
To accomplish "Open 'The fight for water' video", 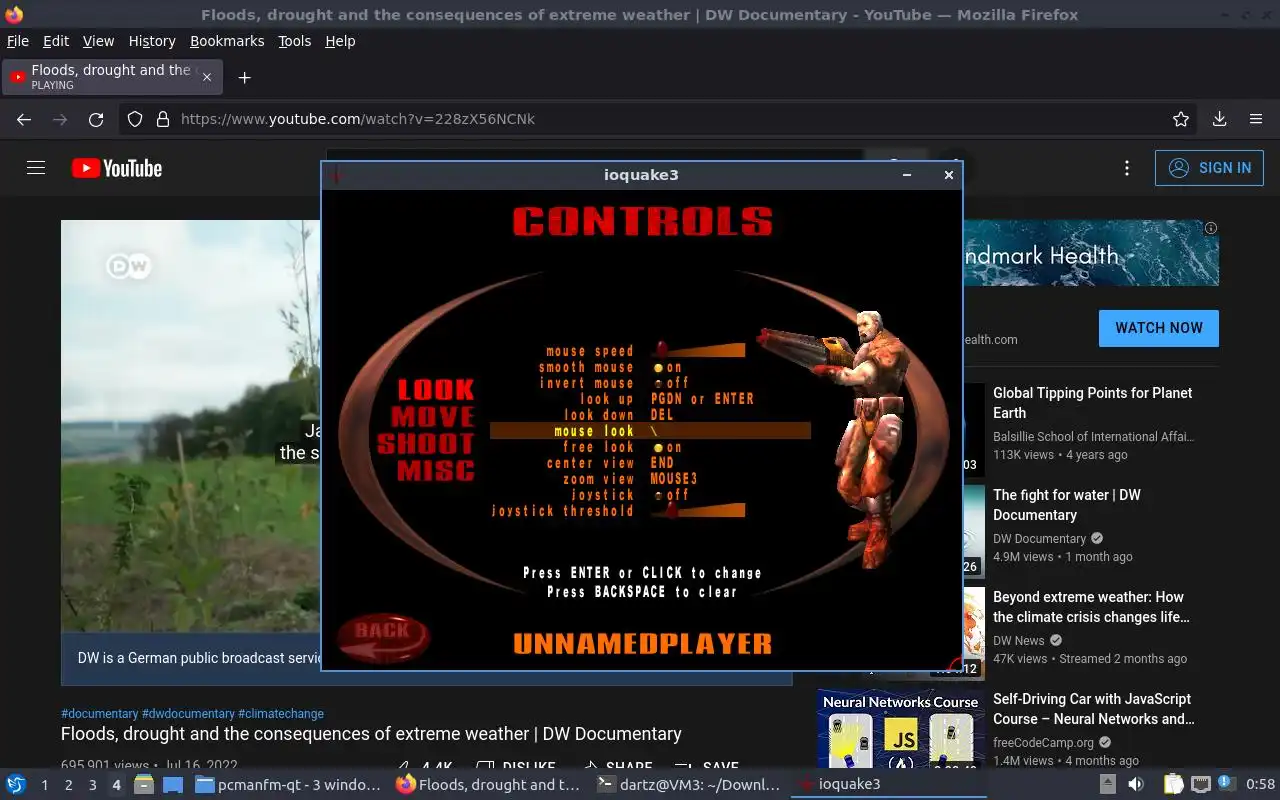I will 1066,505.
